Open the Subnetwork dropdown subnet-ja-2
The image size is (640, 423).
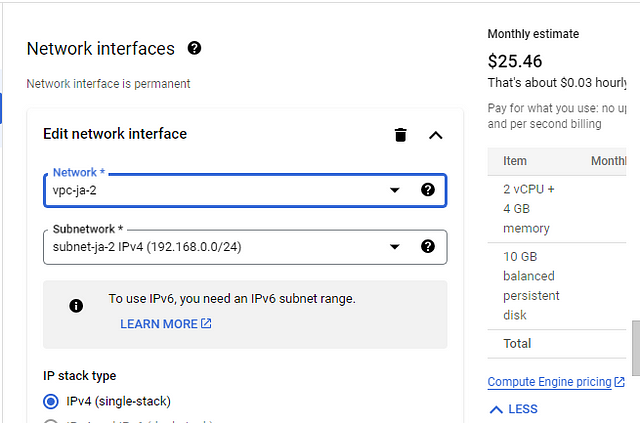click(x=245, y=247)
